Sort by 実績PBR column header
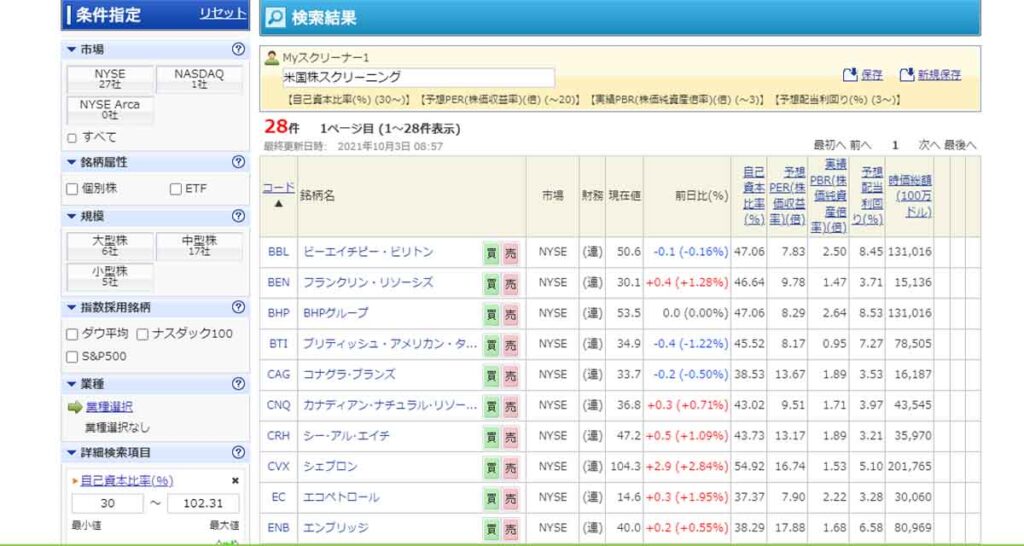The height and width of the screenshot is (546, 1024). (x=829, y=196)
